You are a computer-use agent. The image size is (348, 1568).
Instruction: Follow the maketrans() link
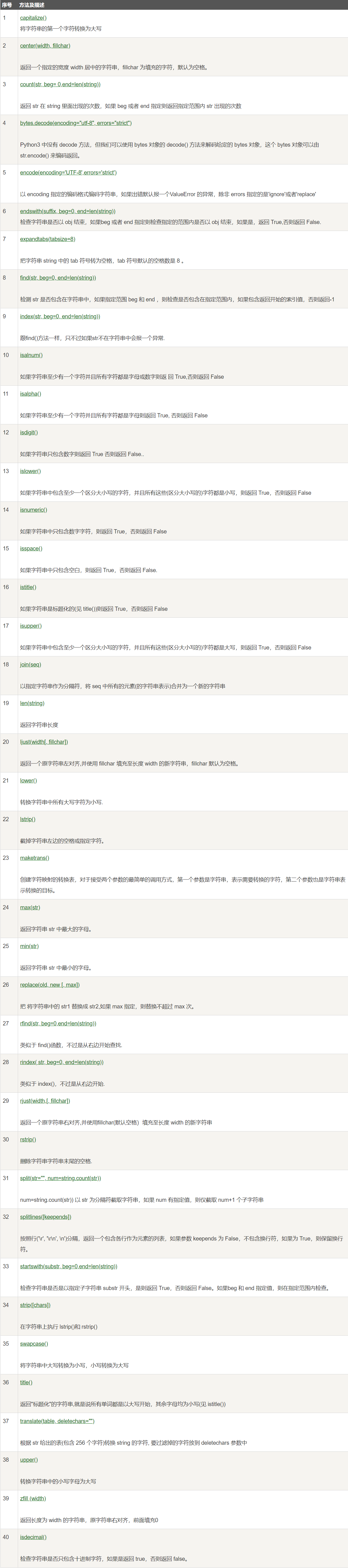tap(35, 858)
